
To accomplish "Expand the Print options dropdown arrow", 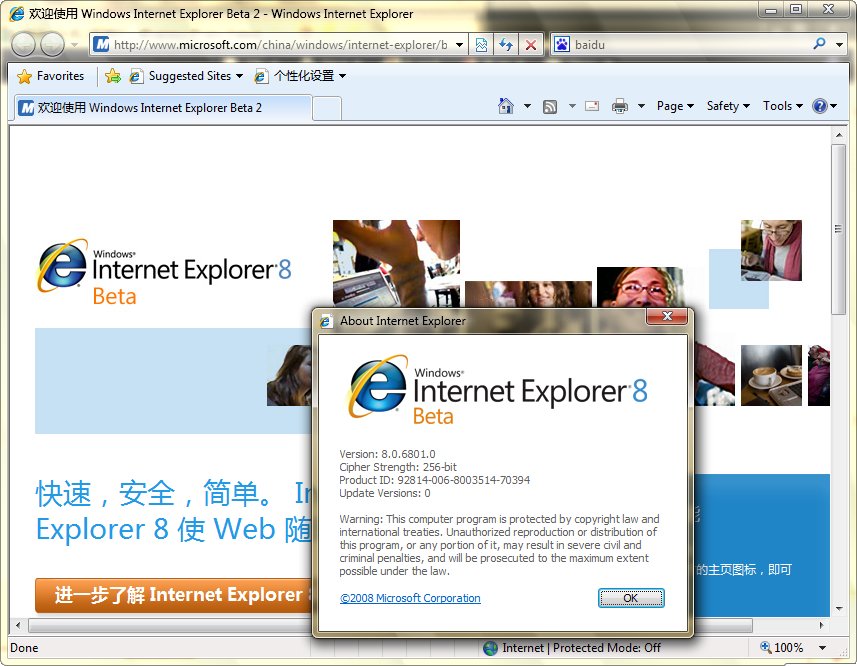I will point(642,106).
